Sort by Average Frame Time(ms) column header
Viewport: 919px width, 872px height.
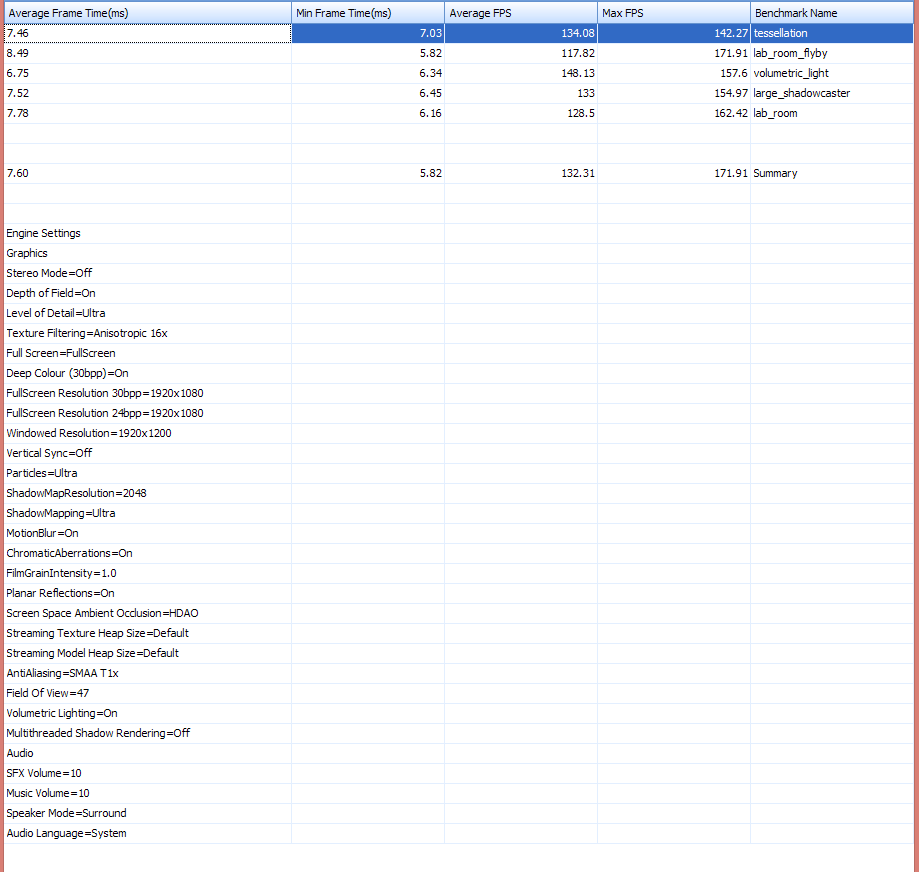pyautogui.click(x=68, y=13)
